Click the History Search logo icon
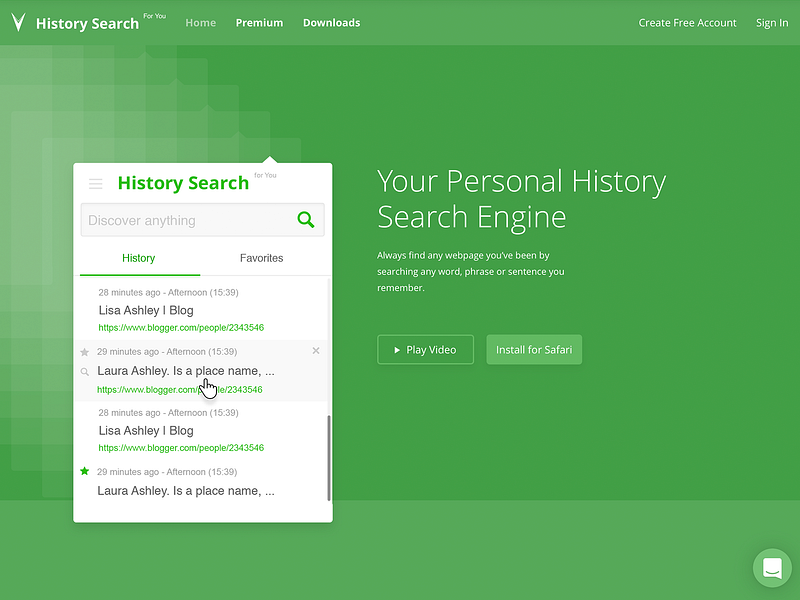This screenshot has height=600, width=800. click(x=17, y=22)
